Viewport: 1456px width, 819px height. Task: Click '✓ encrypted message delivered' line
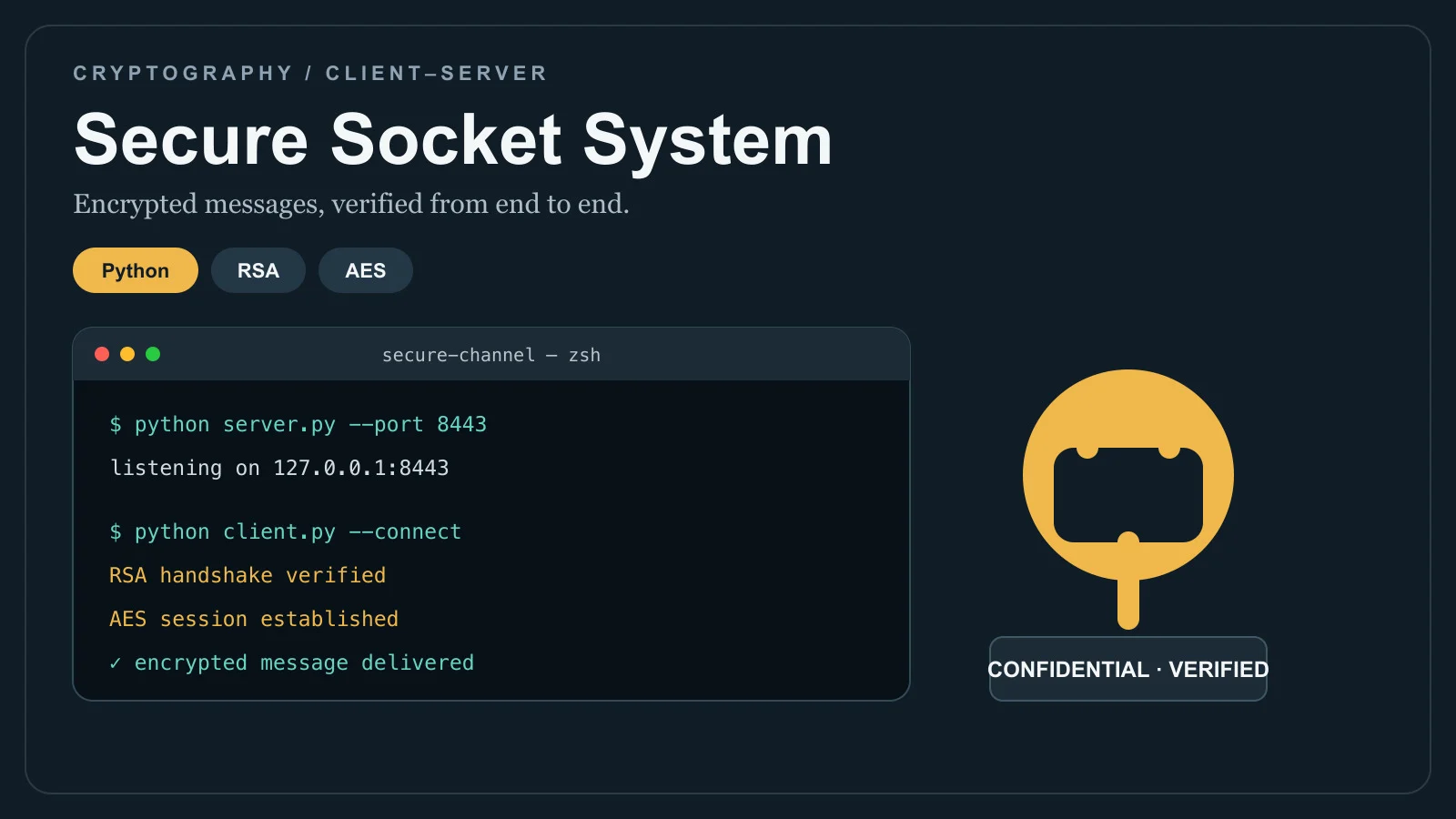coord(292,662)
